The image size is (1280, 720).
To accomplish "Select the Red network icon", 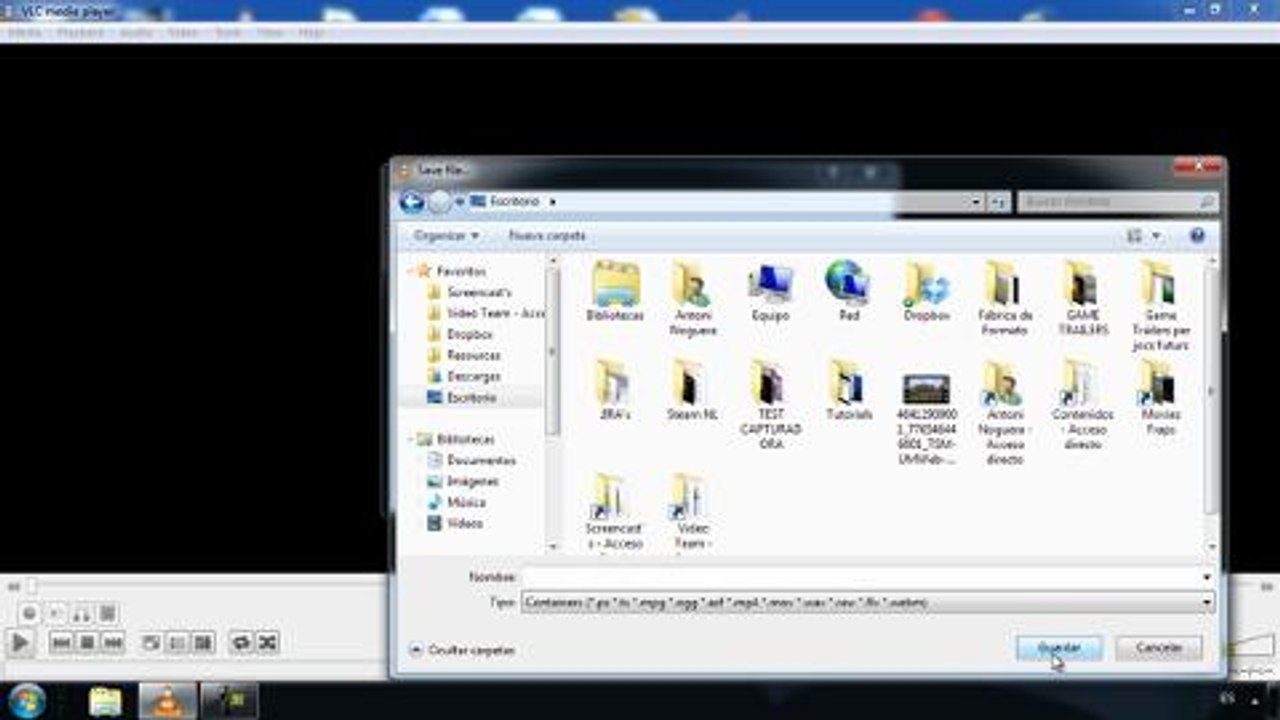I will point(848,291).
